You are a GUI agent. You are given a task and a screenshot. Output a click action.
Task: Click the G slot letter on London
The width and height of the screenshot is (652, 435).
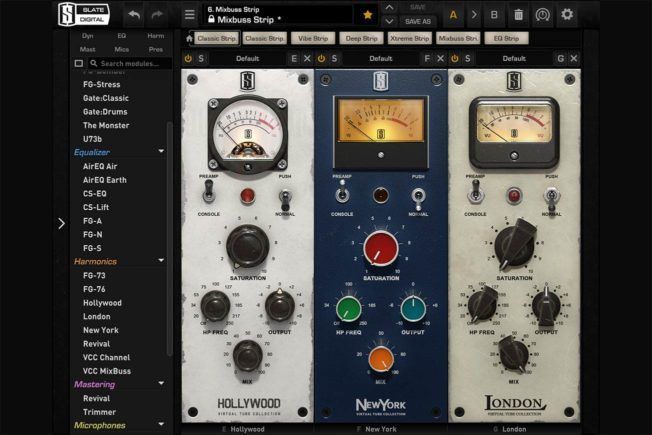pyautogui.click(x=561, y=59)
